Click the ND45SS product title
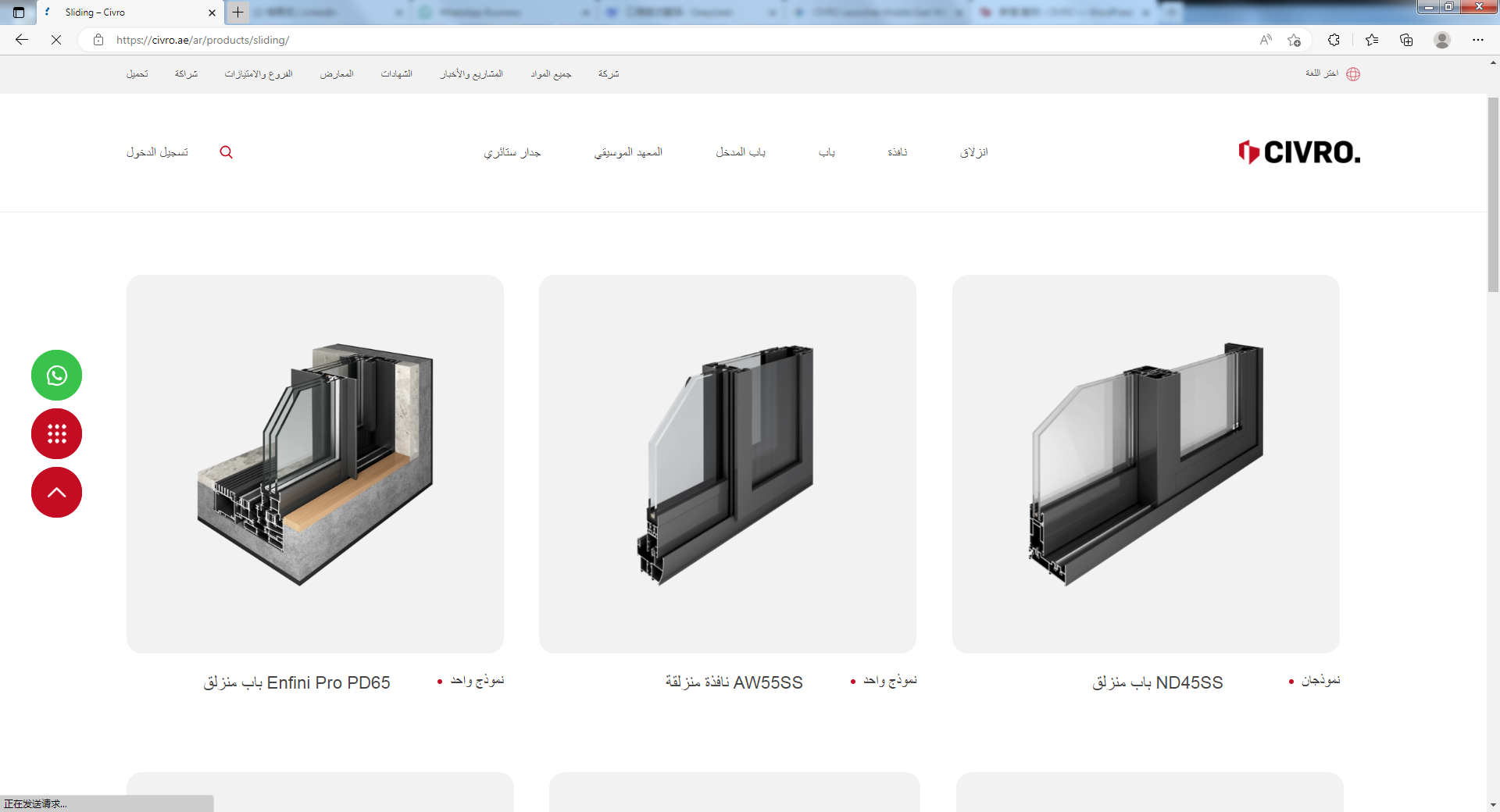The width and height of the screenshot is (1500, 812). [1158, 682]
